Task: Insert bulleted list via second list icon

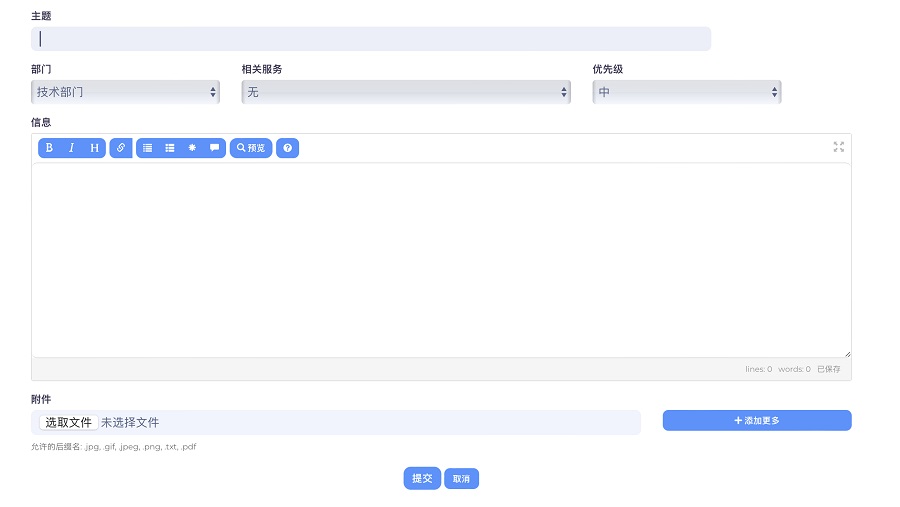Action: pos(170,148)
